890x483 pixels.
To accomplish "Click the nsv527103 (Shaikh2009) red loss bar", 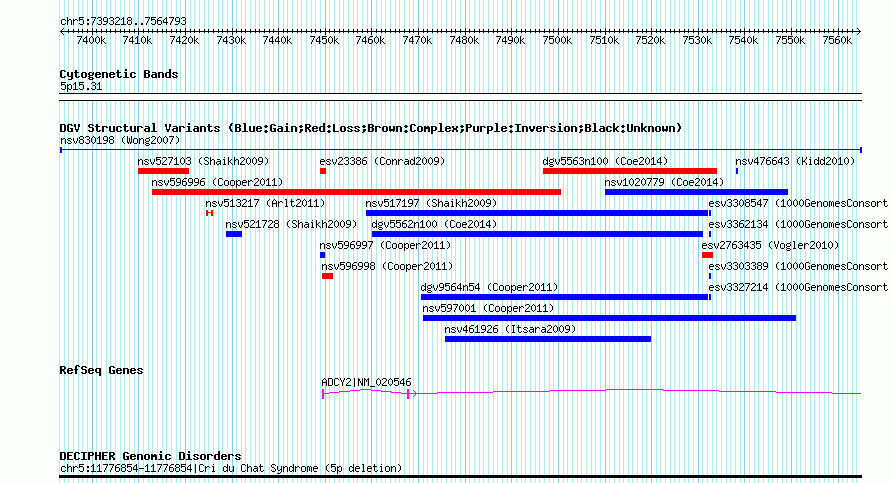I will (163, 171).
